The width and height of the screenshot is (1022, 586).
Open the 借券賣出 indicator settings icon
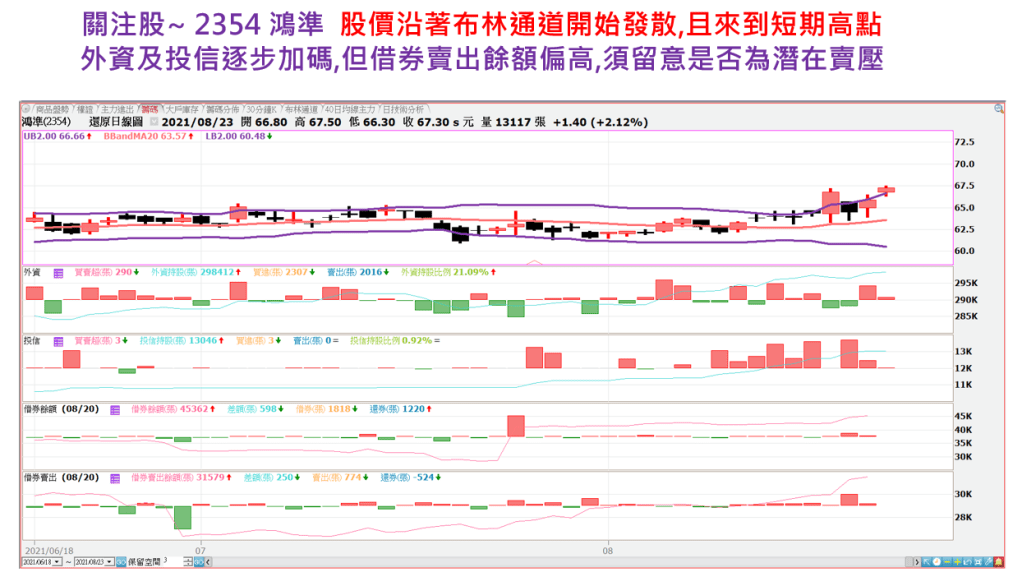click(x=115, y=477)
